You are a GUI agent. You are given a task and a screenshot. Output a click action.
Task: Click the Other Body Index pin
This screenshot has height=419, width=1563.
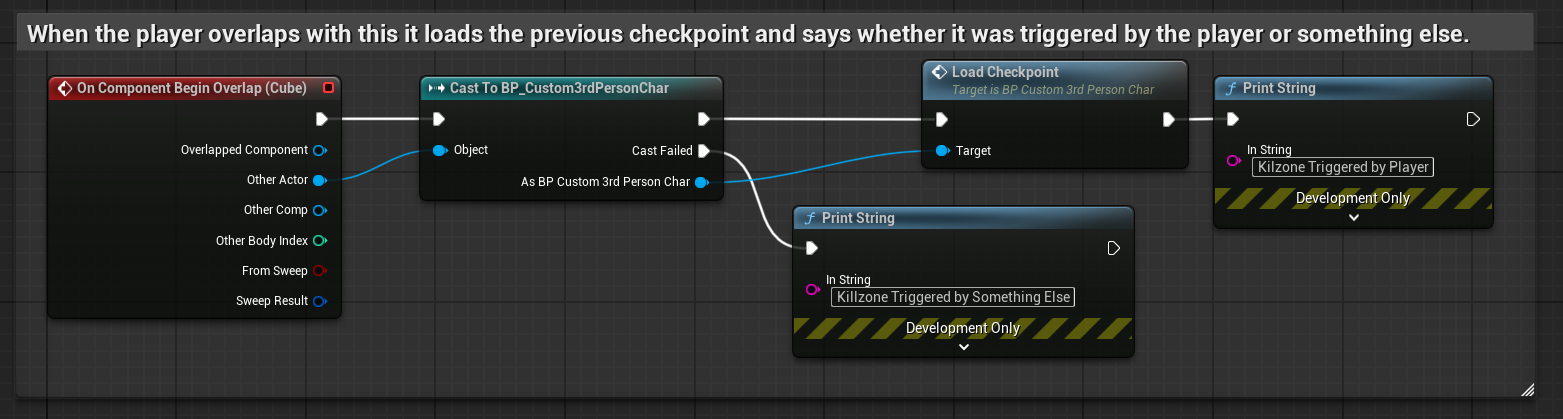[x=320, y=241]
